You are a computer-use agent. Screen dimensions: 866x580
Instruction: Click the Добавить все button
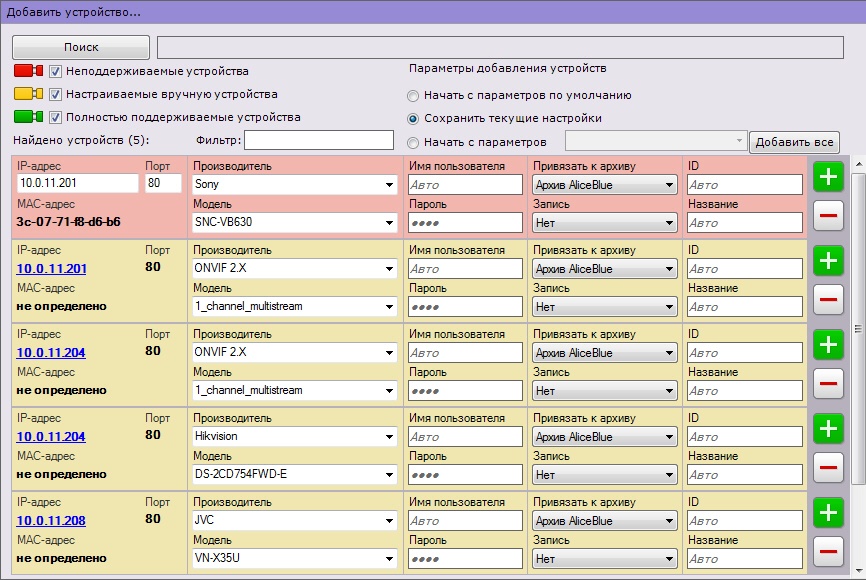click(794, 142)
